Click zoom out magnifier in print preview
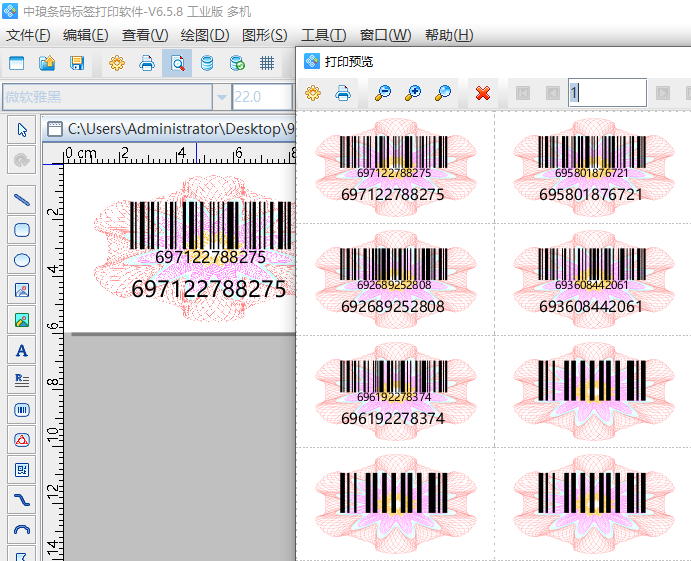Screen dimensions: 691x561 382,93
